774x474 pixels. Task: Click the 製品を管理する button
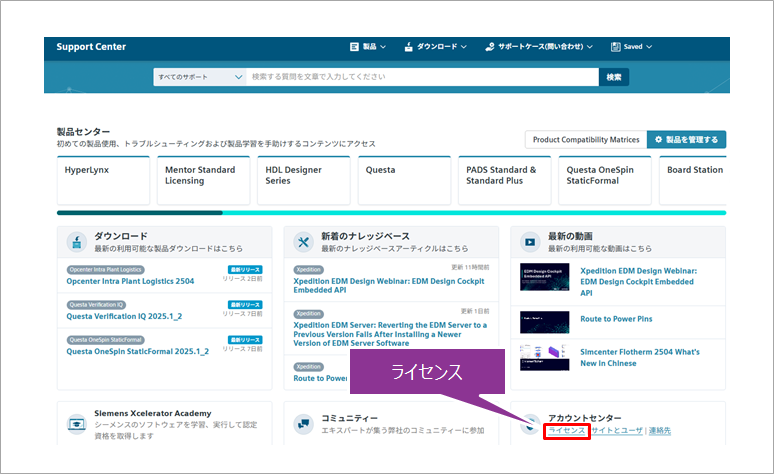[x=687, y=140]
